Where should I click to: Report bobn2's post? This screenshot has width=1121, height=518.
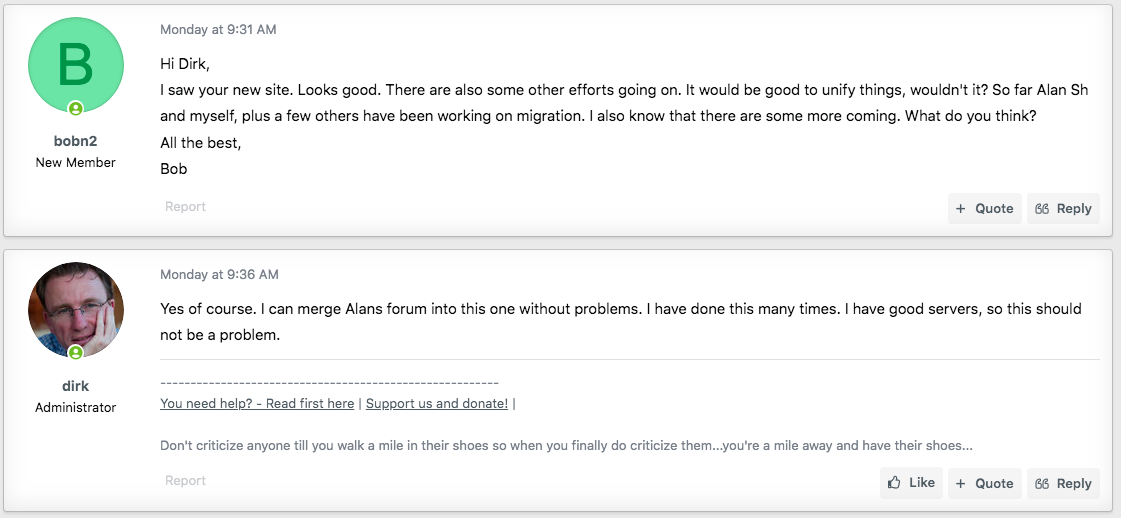185,207
